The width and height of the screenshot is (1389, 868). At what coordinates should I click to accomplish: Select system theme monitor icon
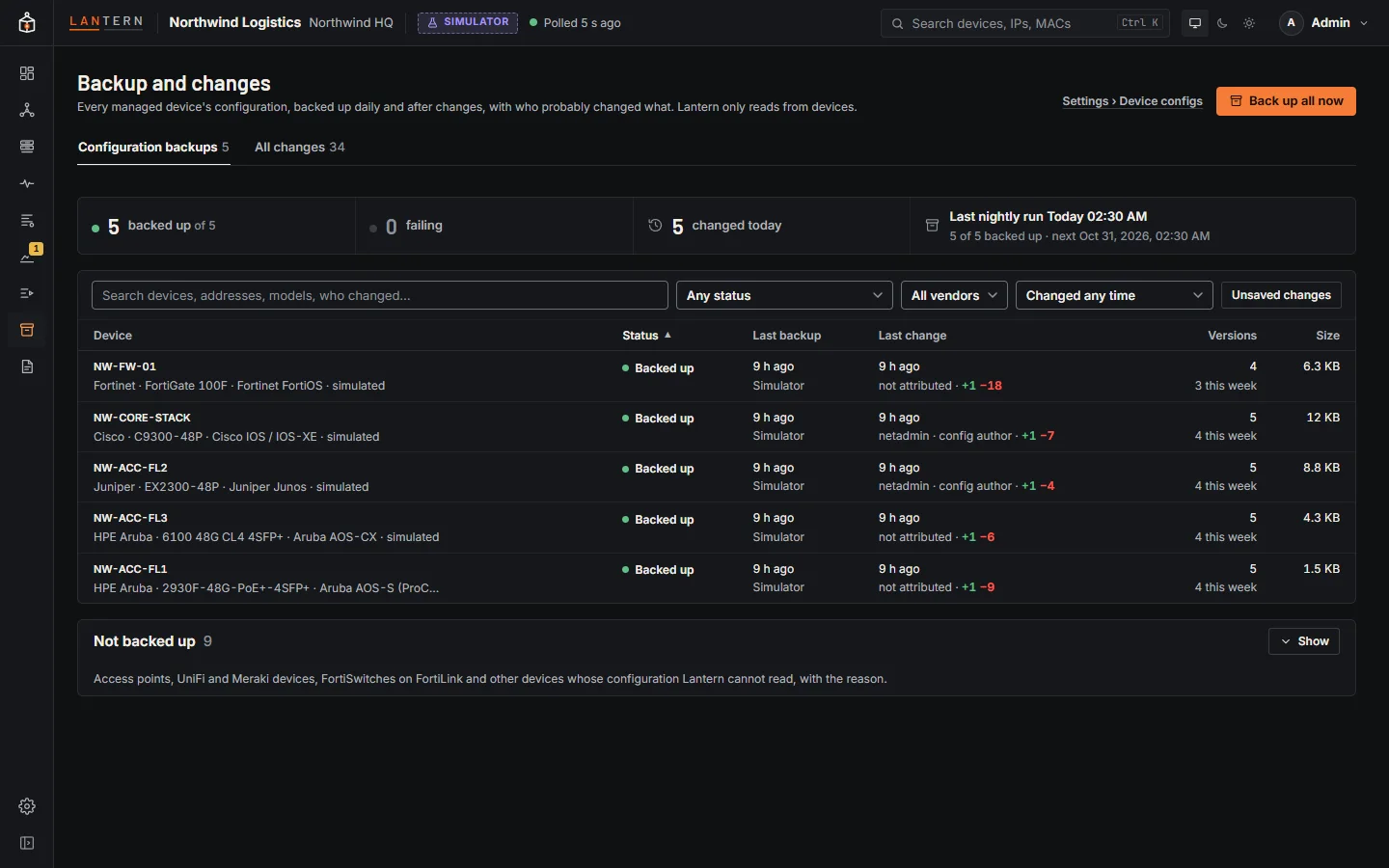[1195, 23]
